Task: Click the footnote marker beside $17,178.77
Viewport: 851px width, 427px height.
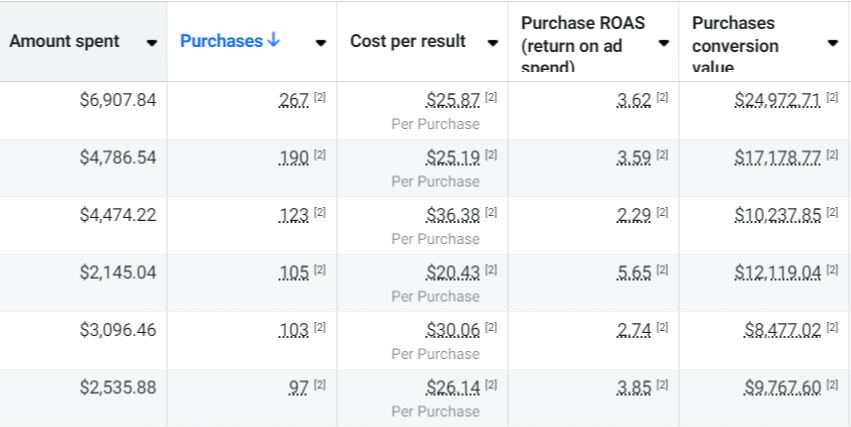Action: pyautogui.click(x=832, y=156)
